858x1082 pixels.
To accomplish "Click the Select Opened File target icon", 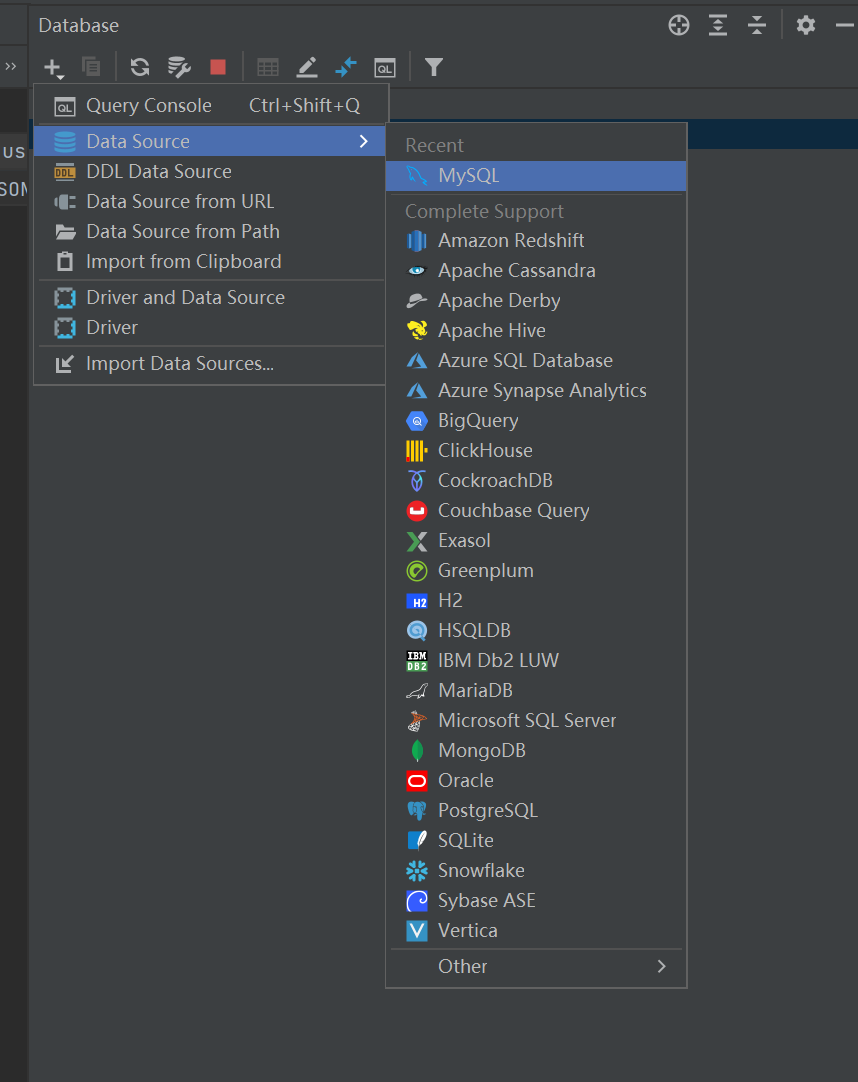I will (x=679, y=25).
